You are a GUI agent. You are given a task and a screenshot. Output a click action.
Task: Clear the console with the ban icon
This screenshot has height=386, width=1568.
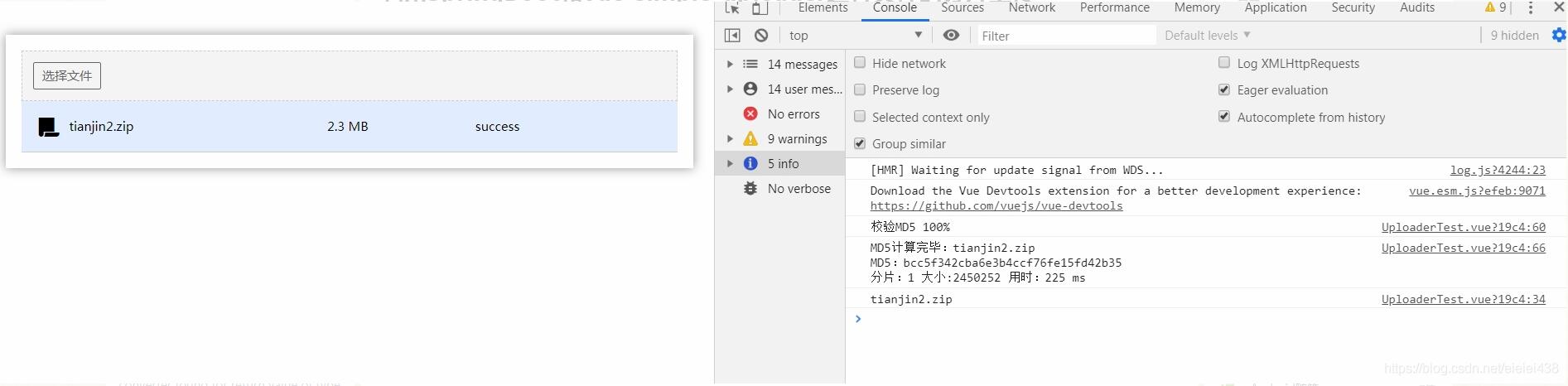(761, 35)
